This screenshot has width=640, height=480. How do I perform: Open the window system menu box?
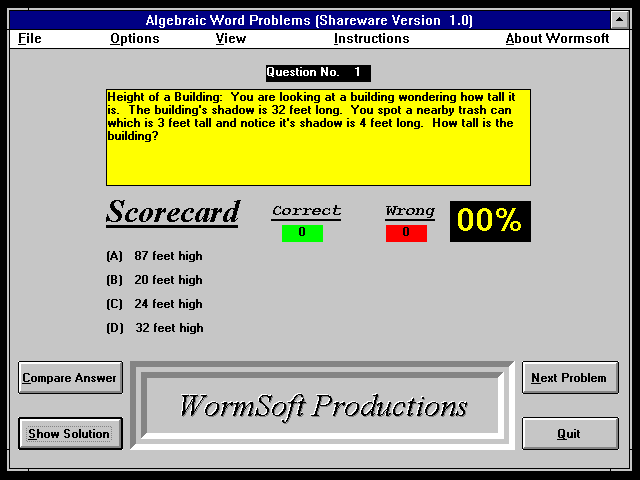[x=10, y=20]
